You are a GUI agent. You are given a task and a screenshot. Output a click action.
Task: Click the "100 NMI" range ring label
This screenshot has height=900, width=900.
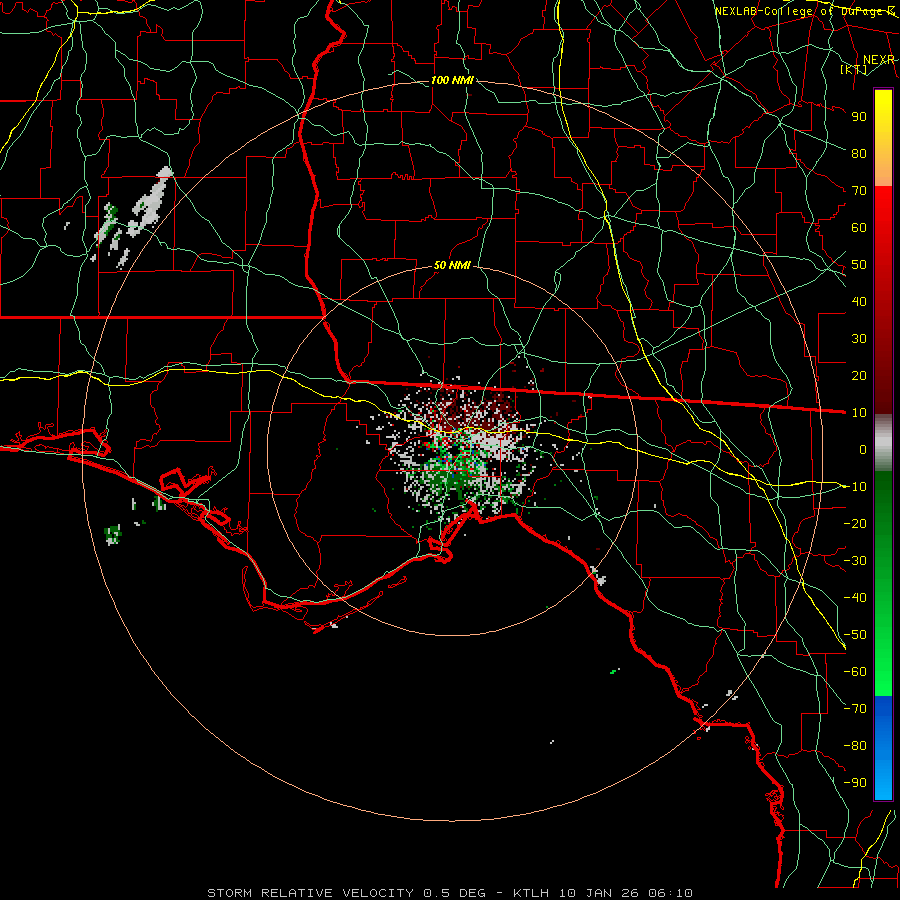tap(452, 80)
